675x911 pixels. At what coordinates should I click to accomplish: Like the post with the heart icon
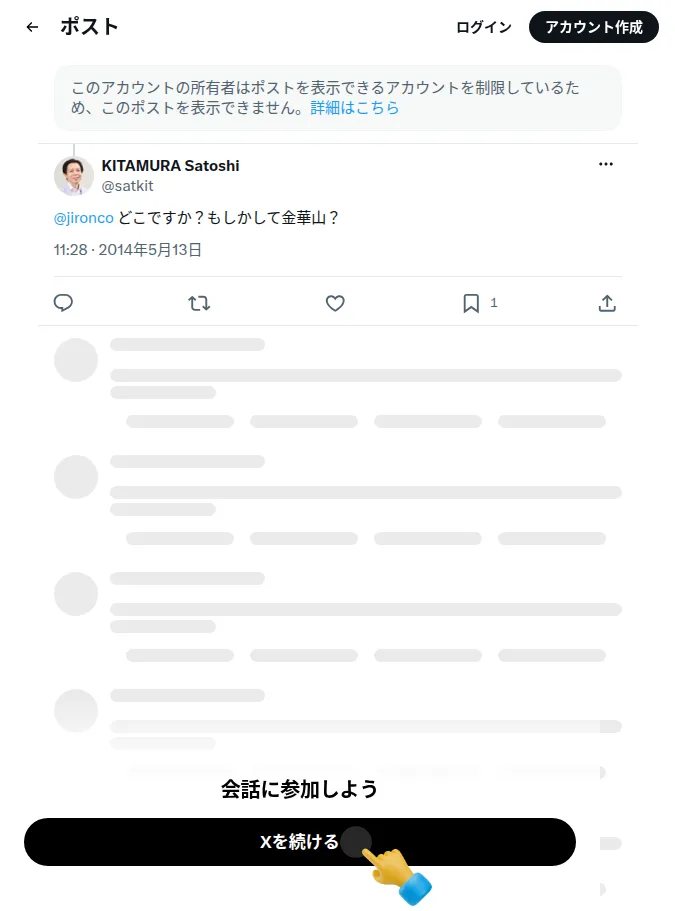coord(335,303)
